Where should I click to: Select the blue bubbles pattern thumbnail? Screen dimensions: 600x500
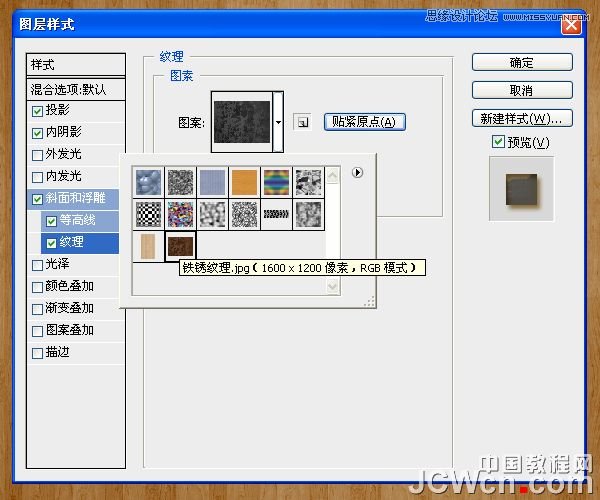point(148,182)
